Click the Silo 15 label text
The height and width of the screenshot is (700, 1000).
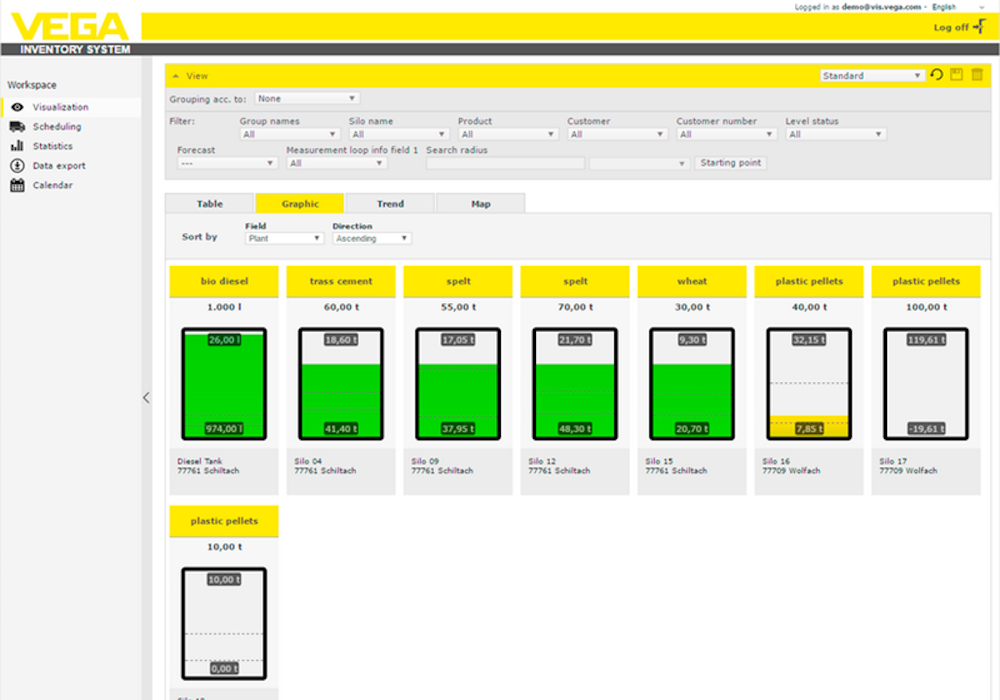(x=659, y=461)
